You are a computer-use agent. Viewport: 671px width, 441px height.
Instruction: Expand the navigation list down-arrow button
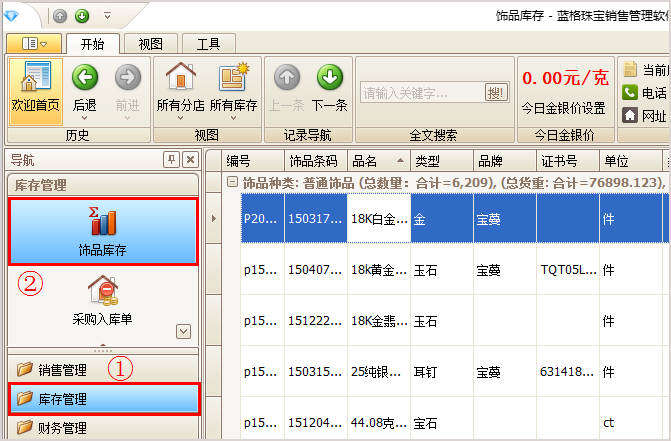(x=183, y=331)
